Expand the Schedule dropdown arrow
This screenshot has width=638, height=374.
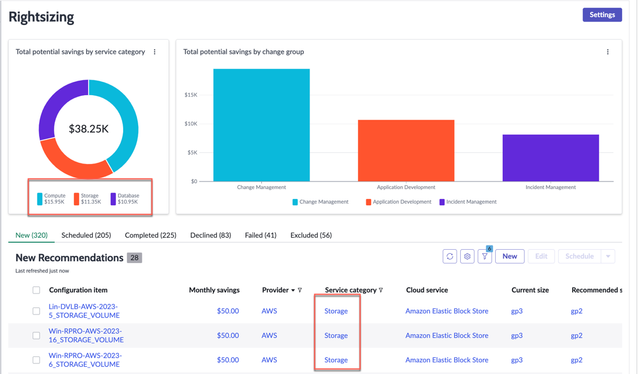pos(608,256)
